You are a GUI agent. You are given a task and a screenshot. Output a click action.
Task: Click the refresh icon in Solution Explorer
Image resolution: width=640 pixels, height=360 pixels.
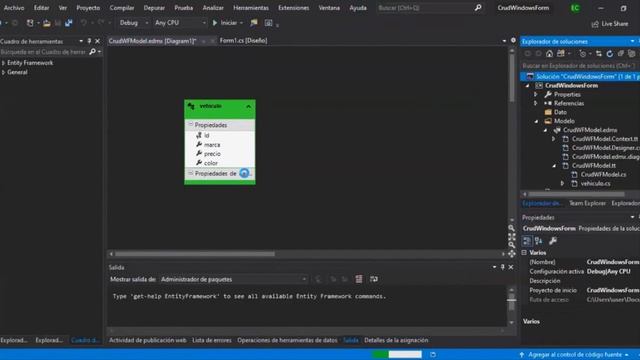[x=609, y=53]
